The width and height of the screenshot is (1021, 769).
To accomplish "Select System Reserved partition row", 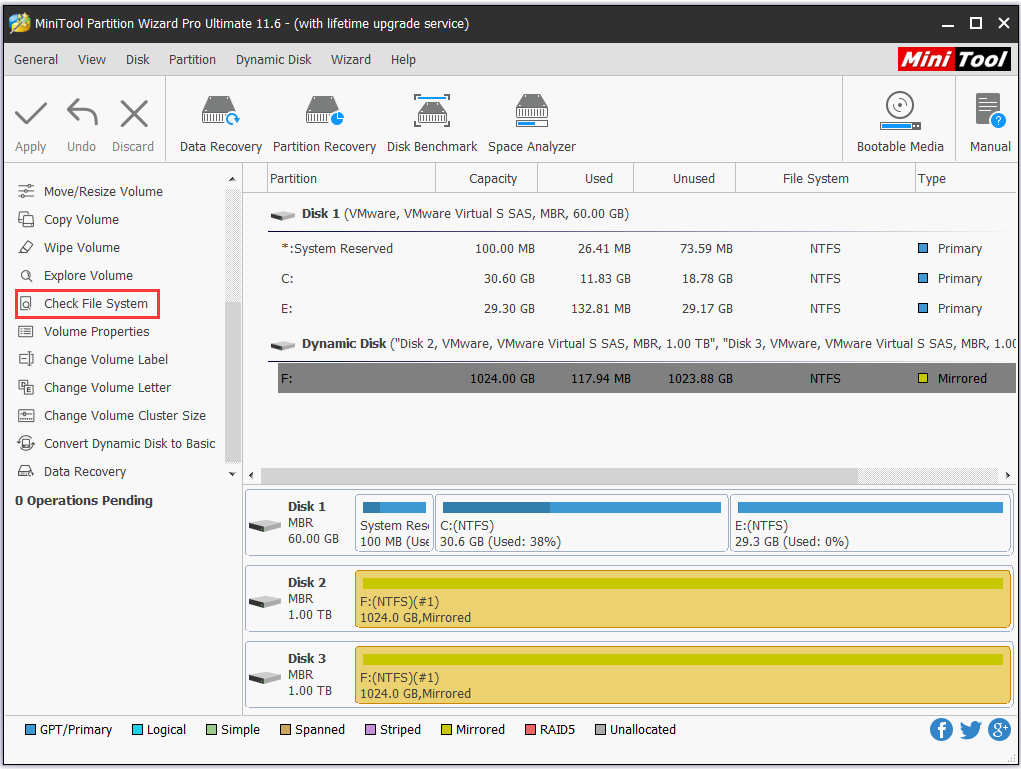I will click(647, 249).
